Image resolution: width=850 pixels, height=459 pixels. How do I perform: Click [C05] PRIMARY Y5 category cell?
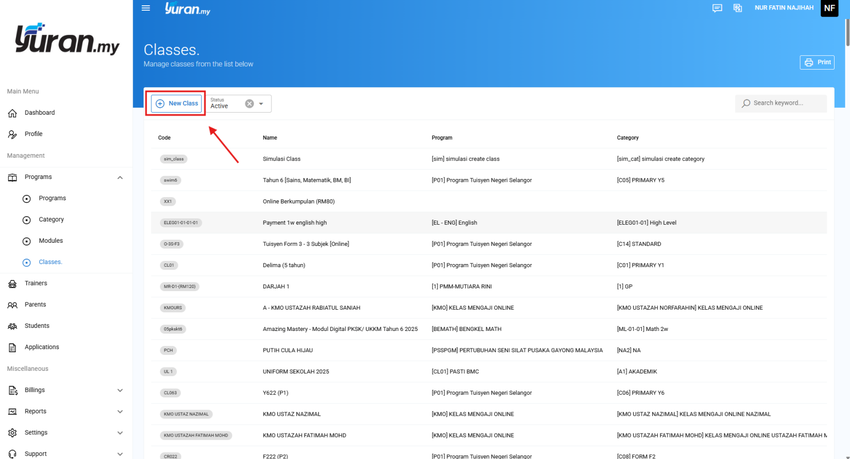640,180
